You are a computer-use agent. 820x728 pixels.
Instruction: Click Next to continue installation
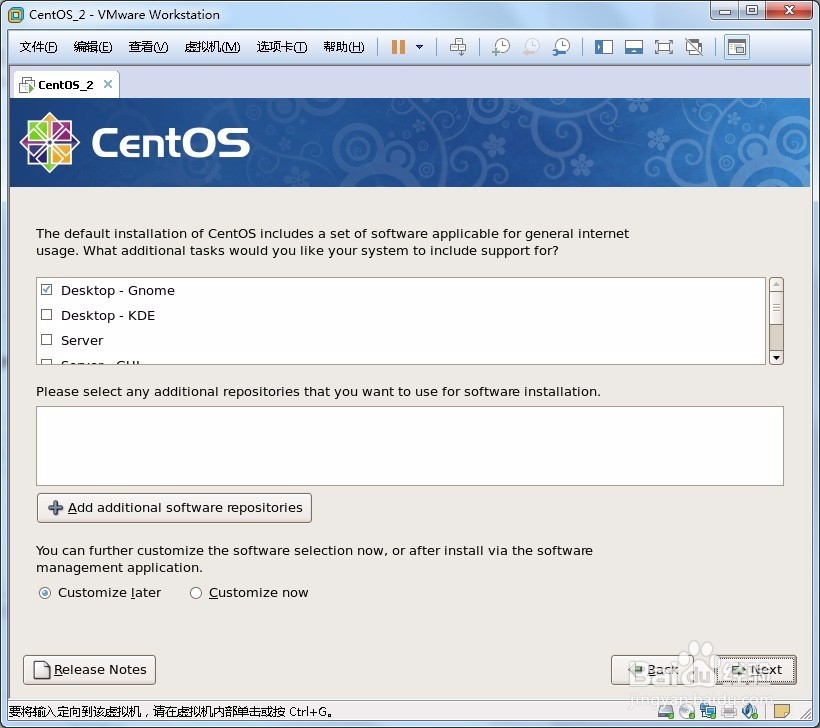click(756, 670)
